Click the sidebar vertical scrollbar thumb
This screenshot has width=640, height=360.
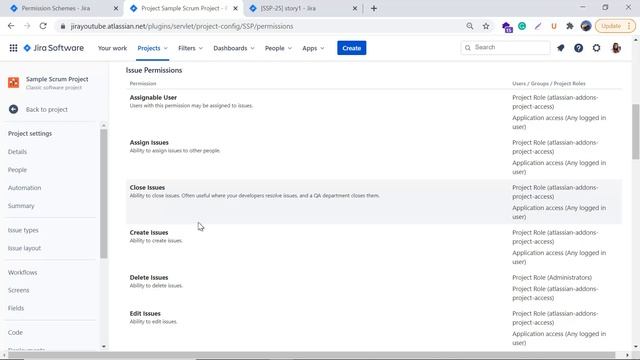pyautogui.click(x=104, y=193)
